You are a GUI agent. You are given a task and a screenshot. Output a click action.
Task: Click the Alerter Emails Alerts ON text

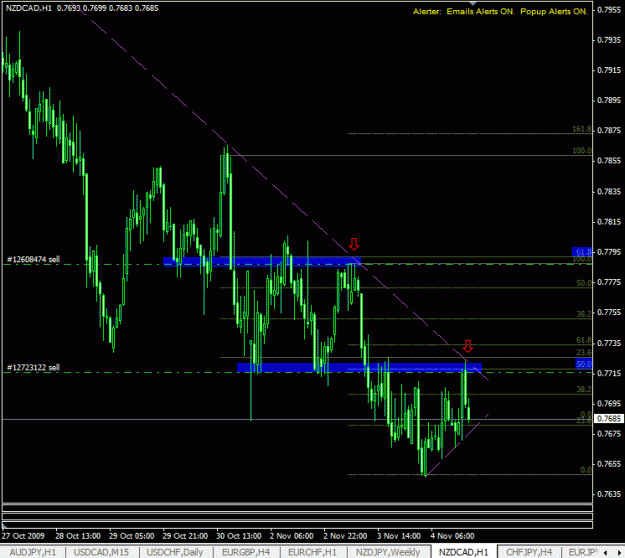coord(464,12)
